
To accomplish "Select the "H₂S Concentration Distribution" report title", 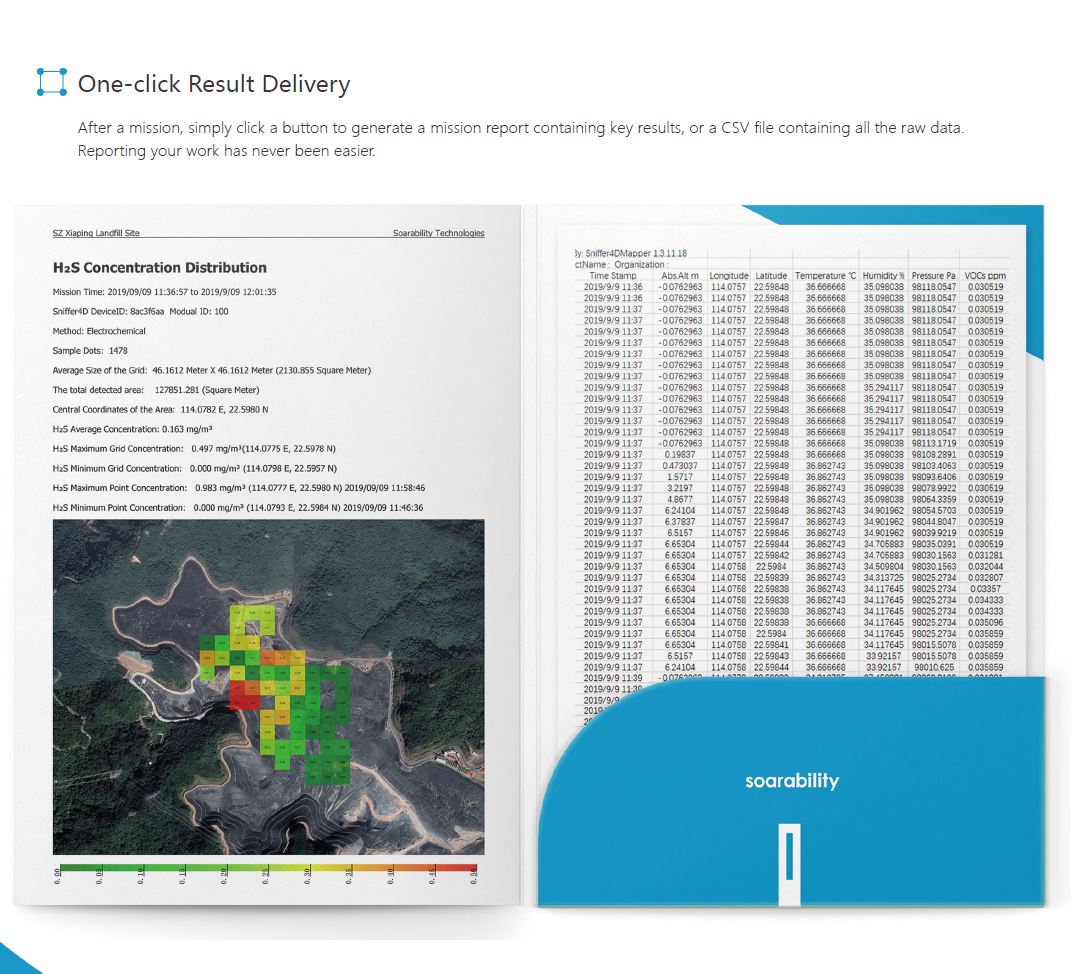I will point(160,268).
